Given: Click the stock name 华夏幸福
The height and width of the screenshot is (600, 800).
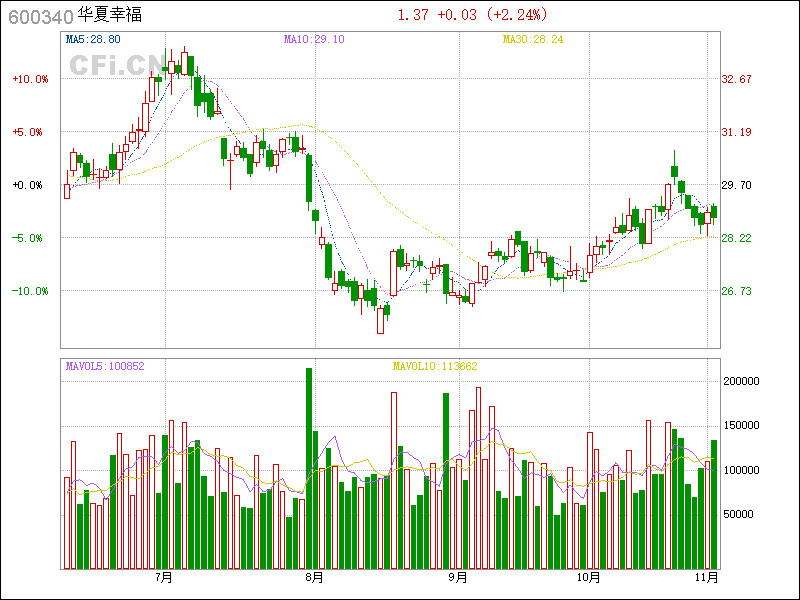Looking at the screenshot, I should pyautogui.click(x=109, y=16).
